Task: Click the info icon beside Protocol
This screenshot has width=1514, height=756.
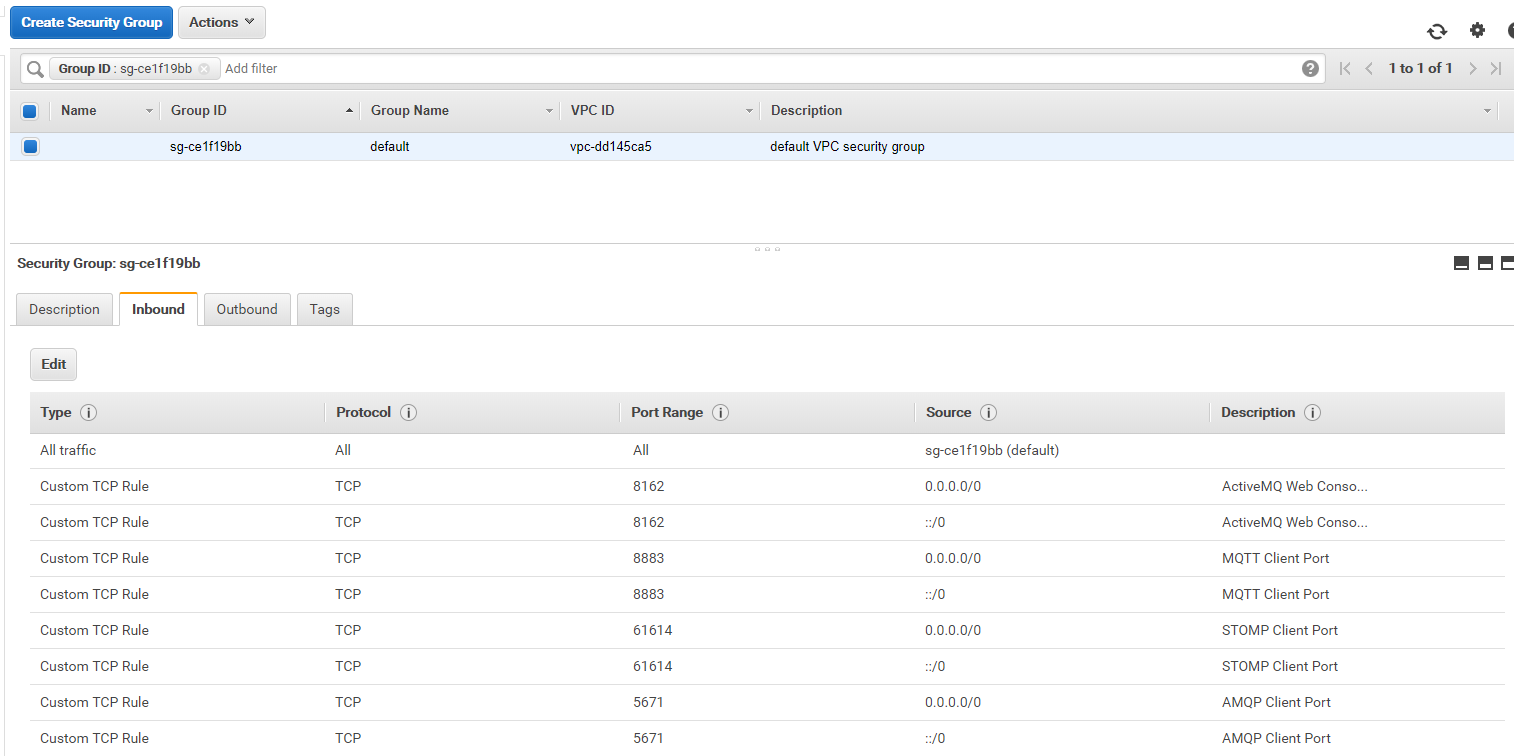Action: click(x=408, y=413)
